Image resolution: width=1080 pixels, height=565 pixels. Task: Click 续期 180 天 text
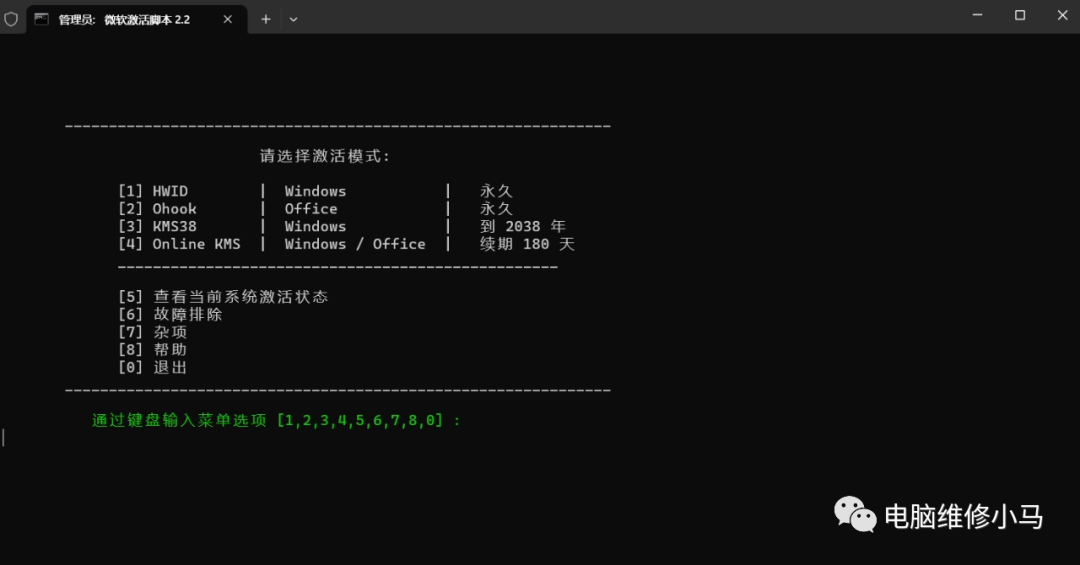click(527, 244)
